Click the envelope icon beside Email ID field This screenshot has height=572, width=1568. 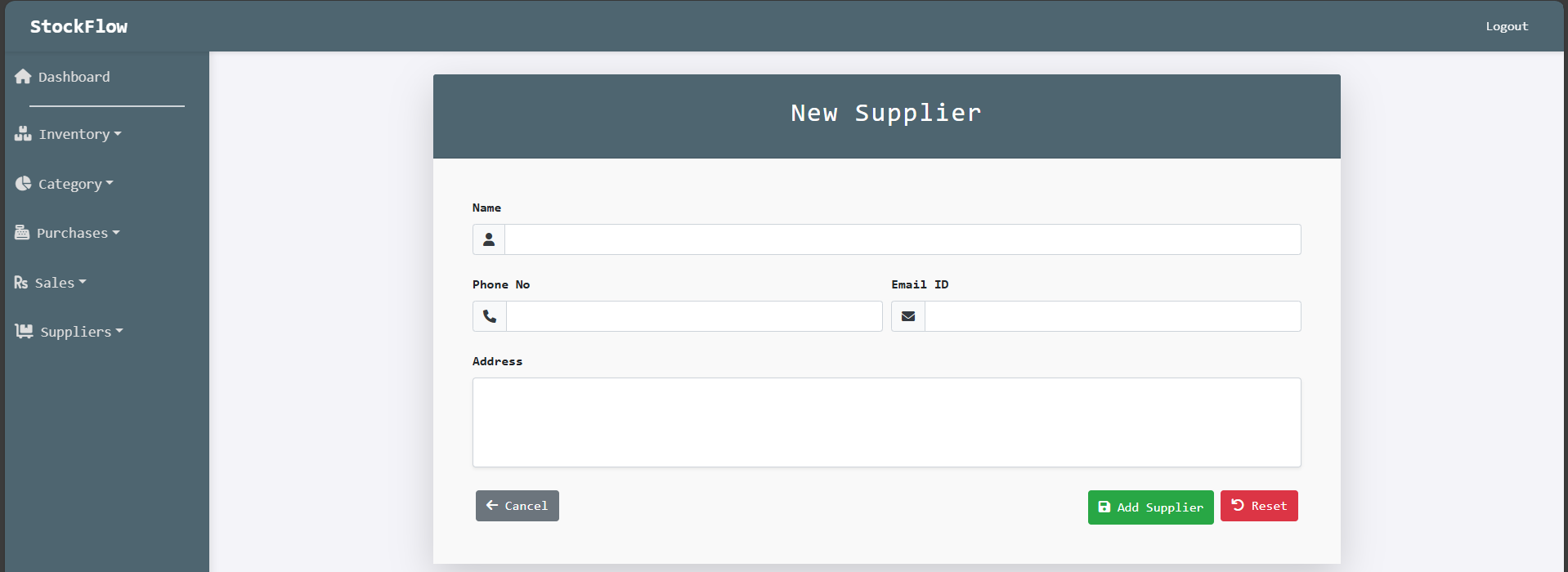pyautogui.click(x=908, y=316)
